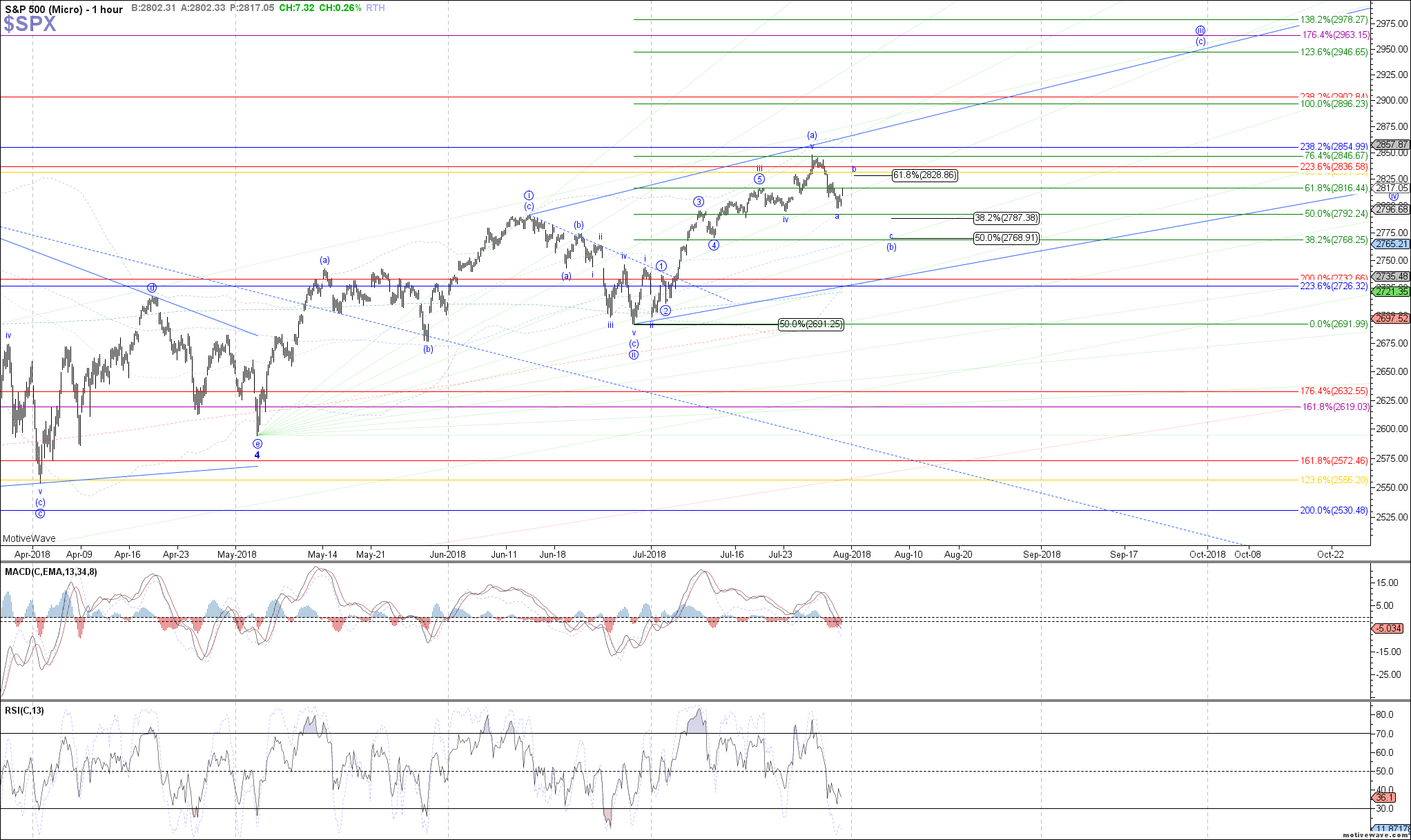This screenshot has width=1411, height=840.
Task: Click the Aug-2018 date on time axis
Action: click(x=852, y=554)
